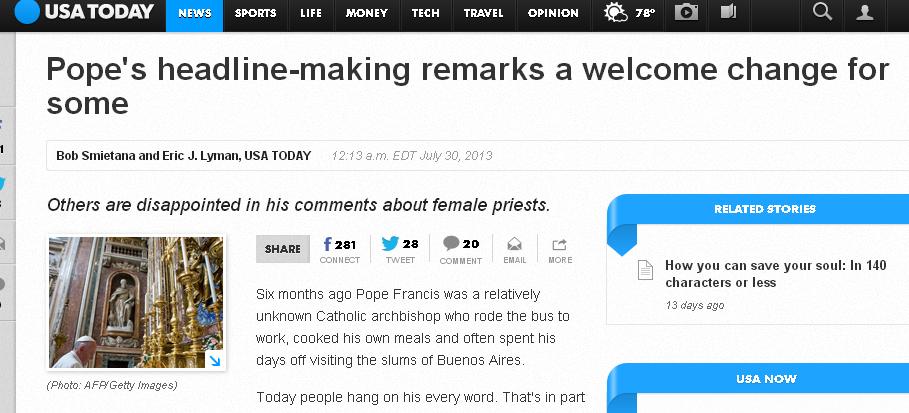Email this article via envelope icon

click(514, 249)
